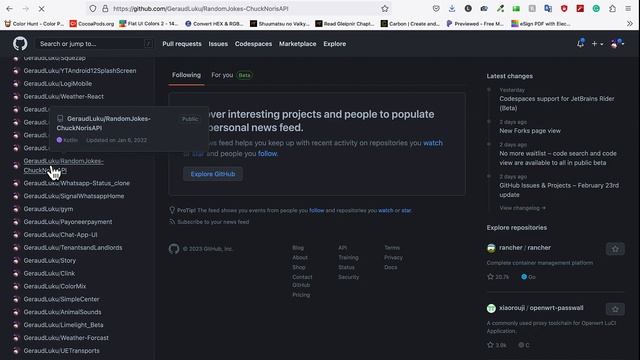Open GeraudLuku/Story repository
This screenshot has width=640, height=360.
pyautogui.click(x=49, y=261)
